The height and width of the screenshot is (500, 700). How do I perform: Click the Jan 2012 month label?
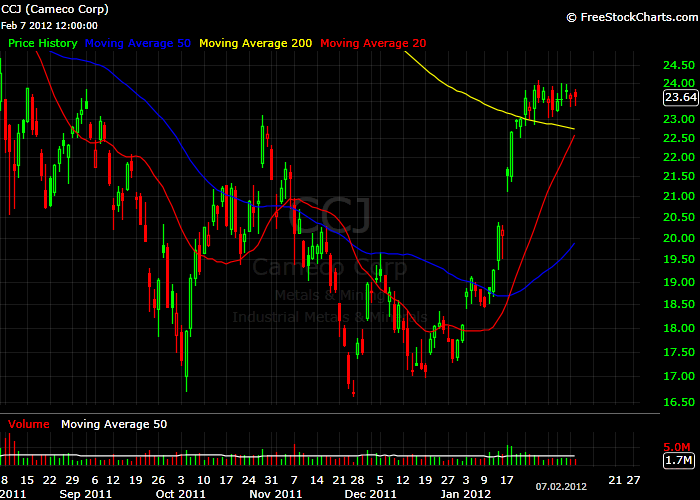click(x=465, y=494)
